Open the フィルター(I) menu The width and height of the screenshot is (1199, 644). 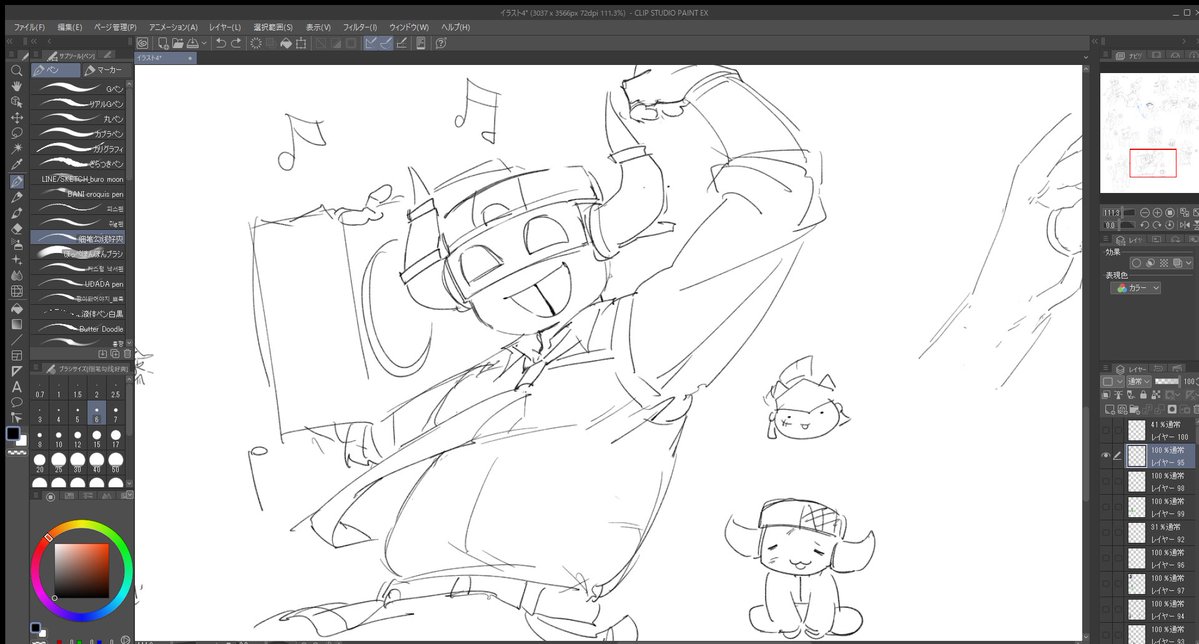click(x=359, y=27)
